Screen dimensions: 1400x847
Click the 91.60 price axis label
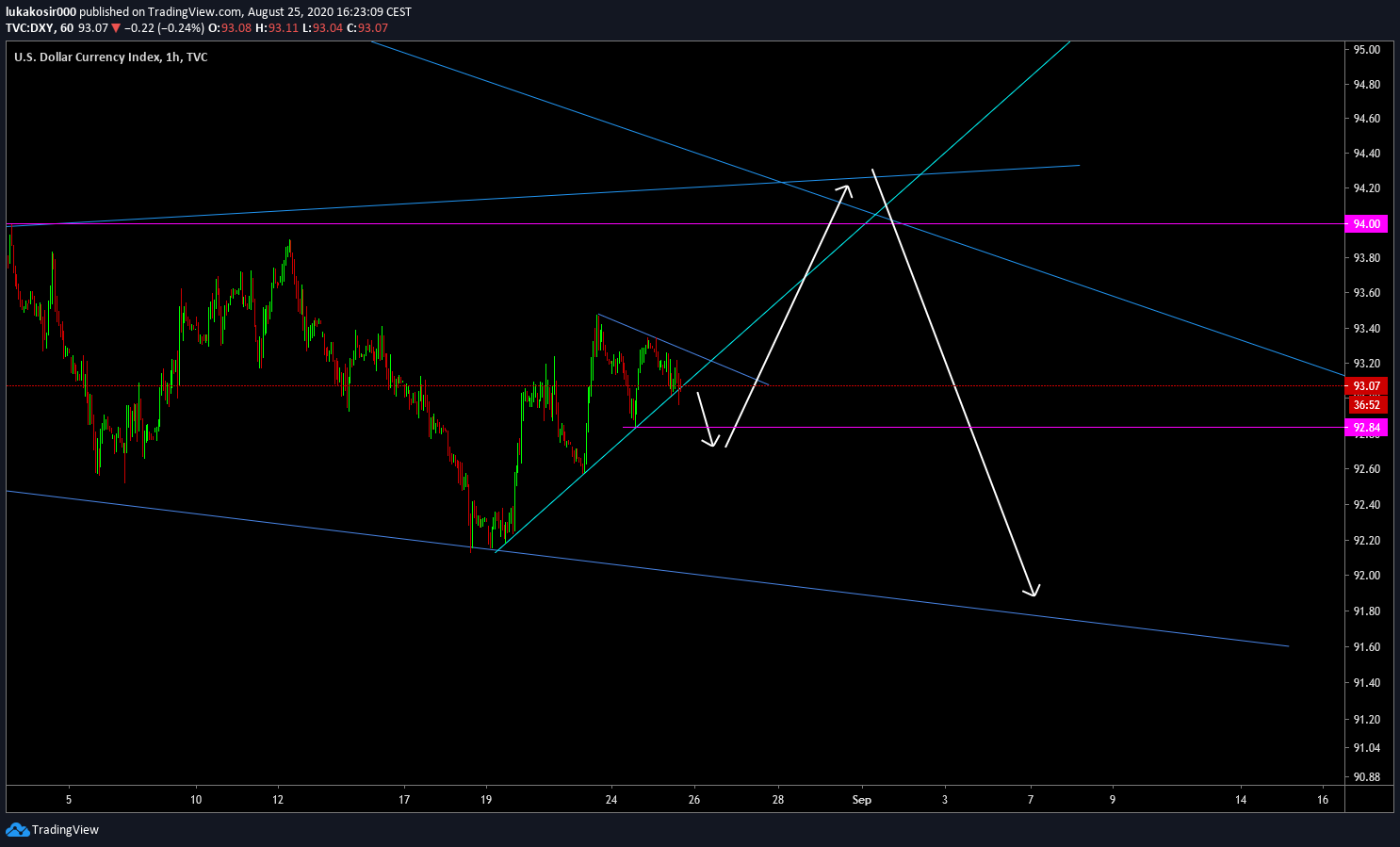click(1367, 647)
